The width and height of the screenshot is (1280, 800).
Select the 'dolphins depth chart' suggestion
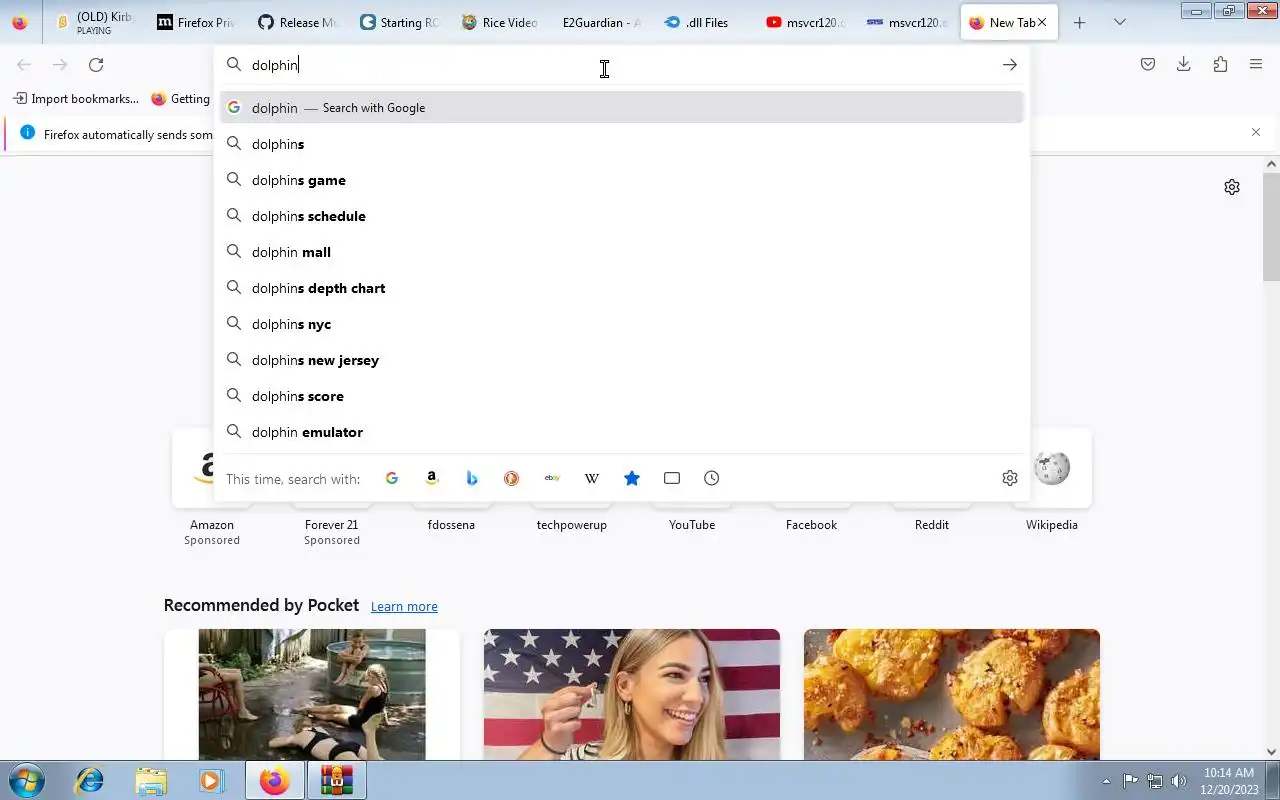(622, 288)
